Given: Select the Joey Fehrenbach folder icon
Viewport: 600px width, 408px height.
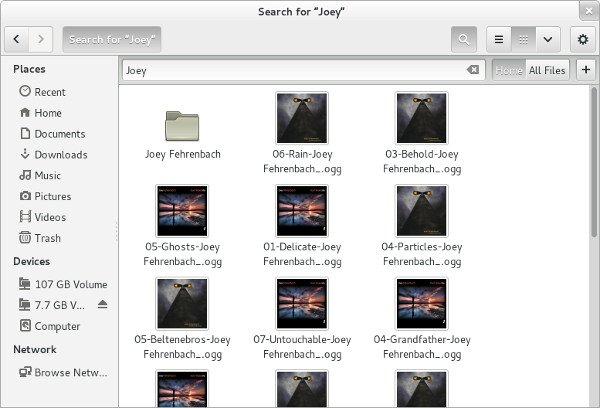Looking at the screenshot, I should [x=182, y=126].
